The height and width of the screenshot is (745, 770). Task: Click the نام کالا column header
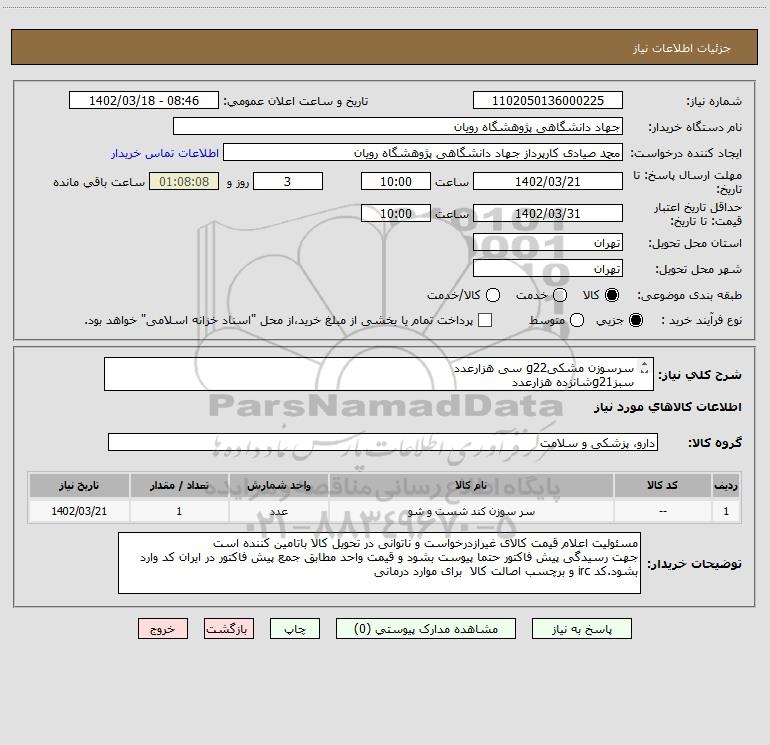pos(471,485)
